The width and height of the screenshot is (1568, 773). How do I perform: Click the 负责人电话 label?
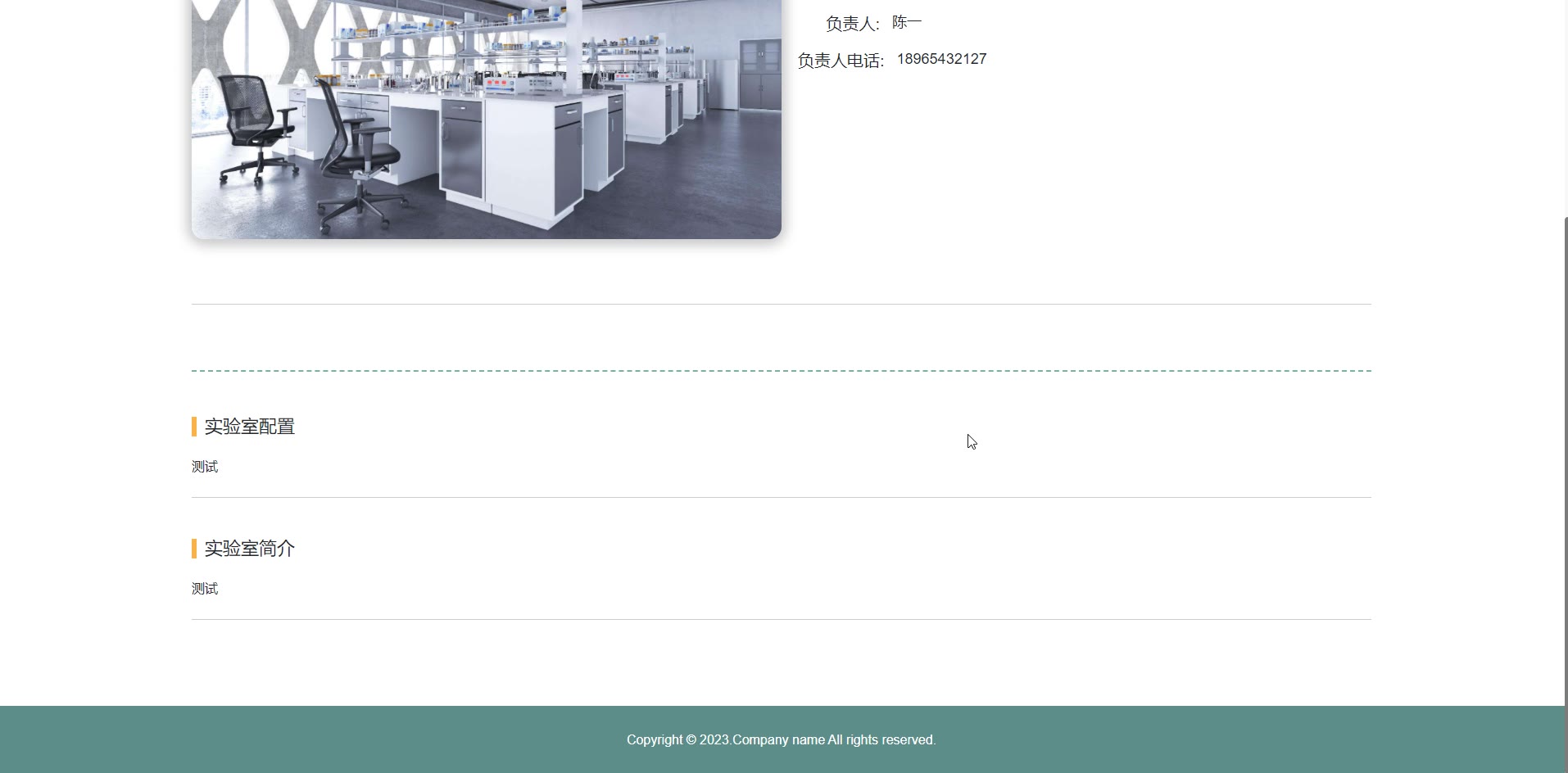pos(841,61)
